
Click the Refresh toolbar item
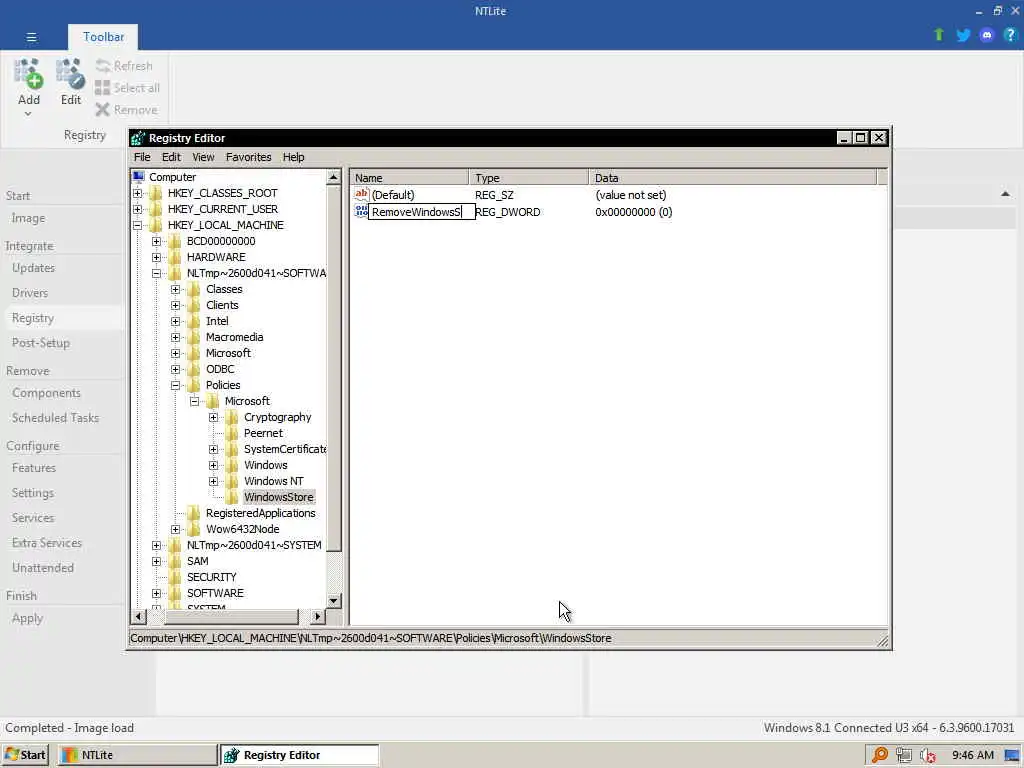[x=124, y=66]
